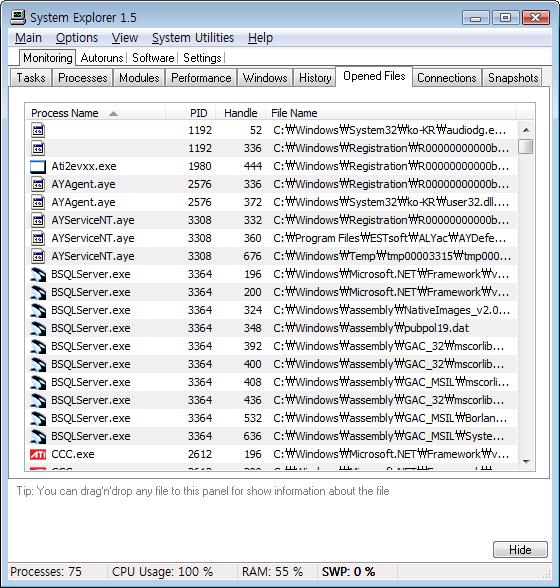560x588 pixels.
Task: Click the SWP: 0 % status entry
Action: point(348,572)
